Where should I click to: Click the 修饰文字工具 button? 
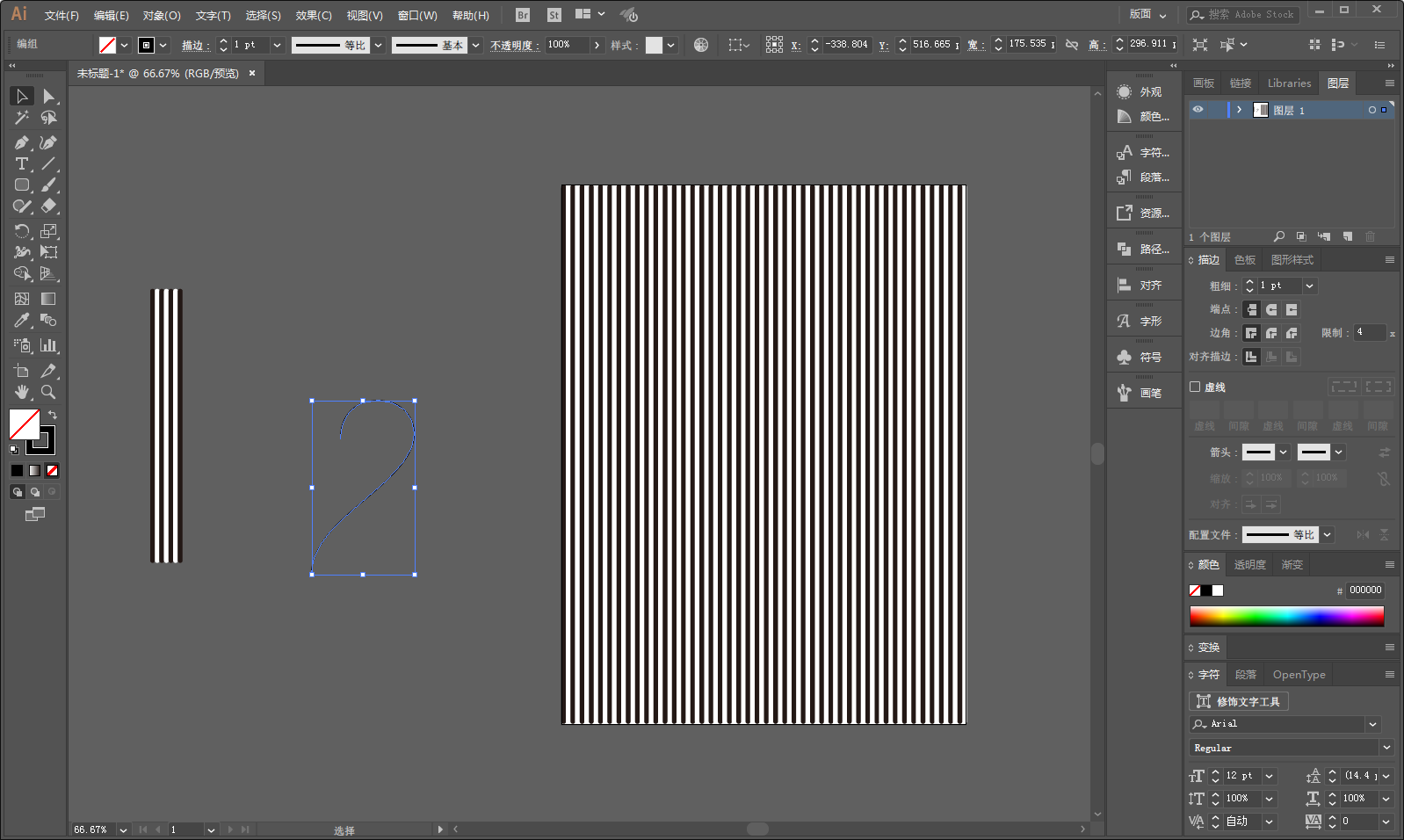point(1239,701)
